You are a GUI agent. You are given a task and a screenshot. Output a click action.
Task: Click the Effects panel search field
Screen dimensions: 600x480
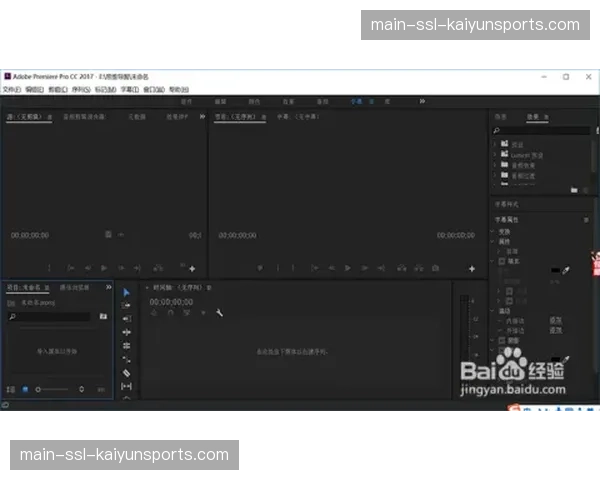[541, 131]
